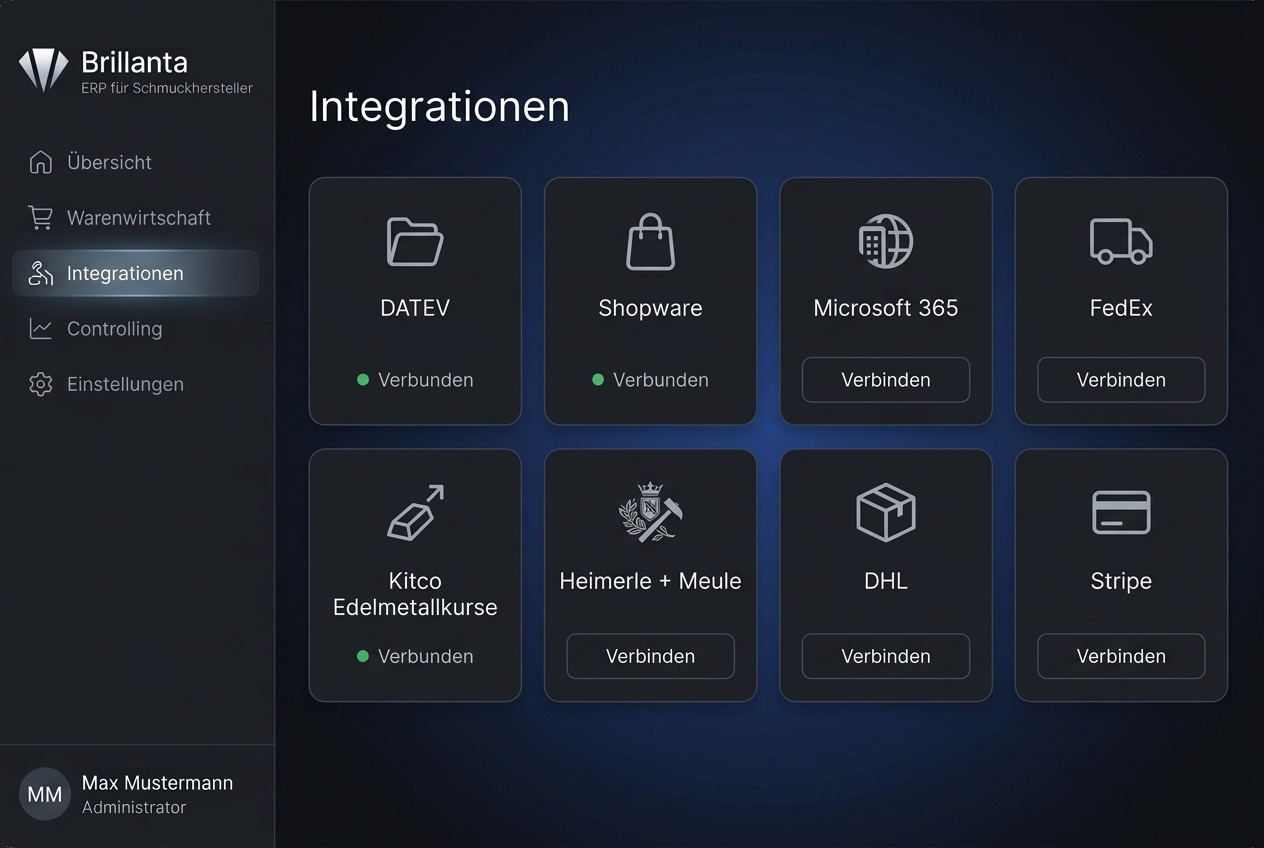Click Verbinden on the FedEx card
1264x848 pixels.
tap(1121, 380)
